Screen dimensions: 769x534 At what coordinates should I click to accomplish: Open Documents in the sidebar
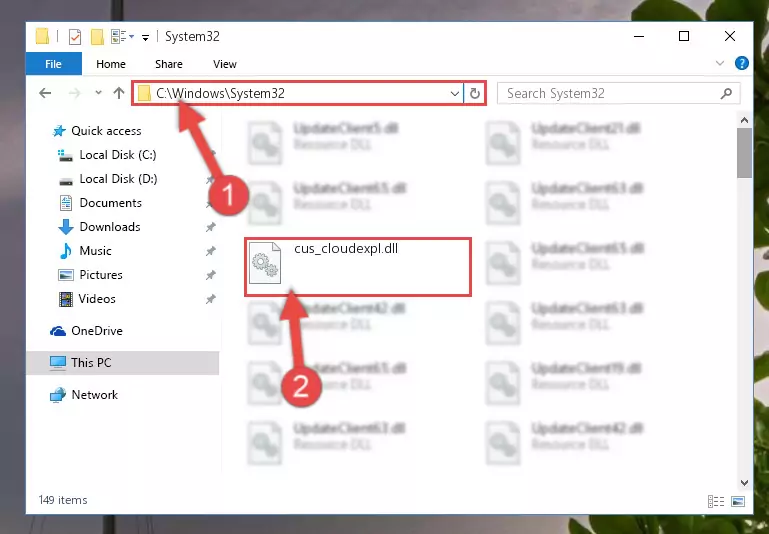coord(110,203)
